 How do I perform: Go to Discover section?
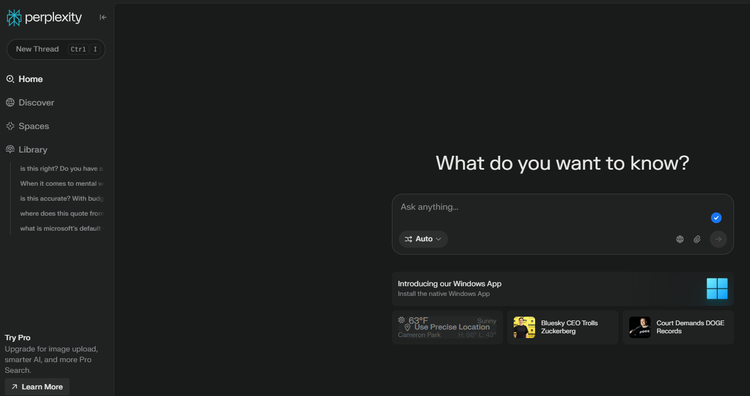[36, 102]
